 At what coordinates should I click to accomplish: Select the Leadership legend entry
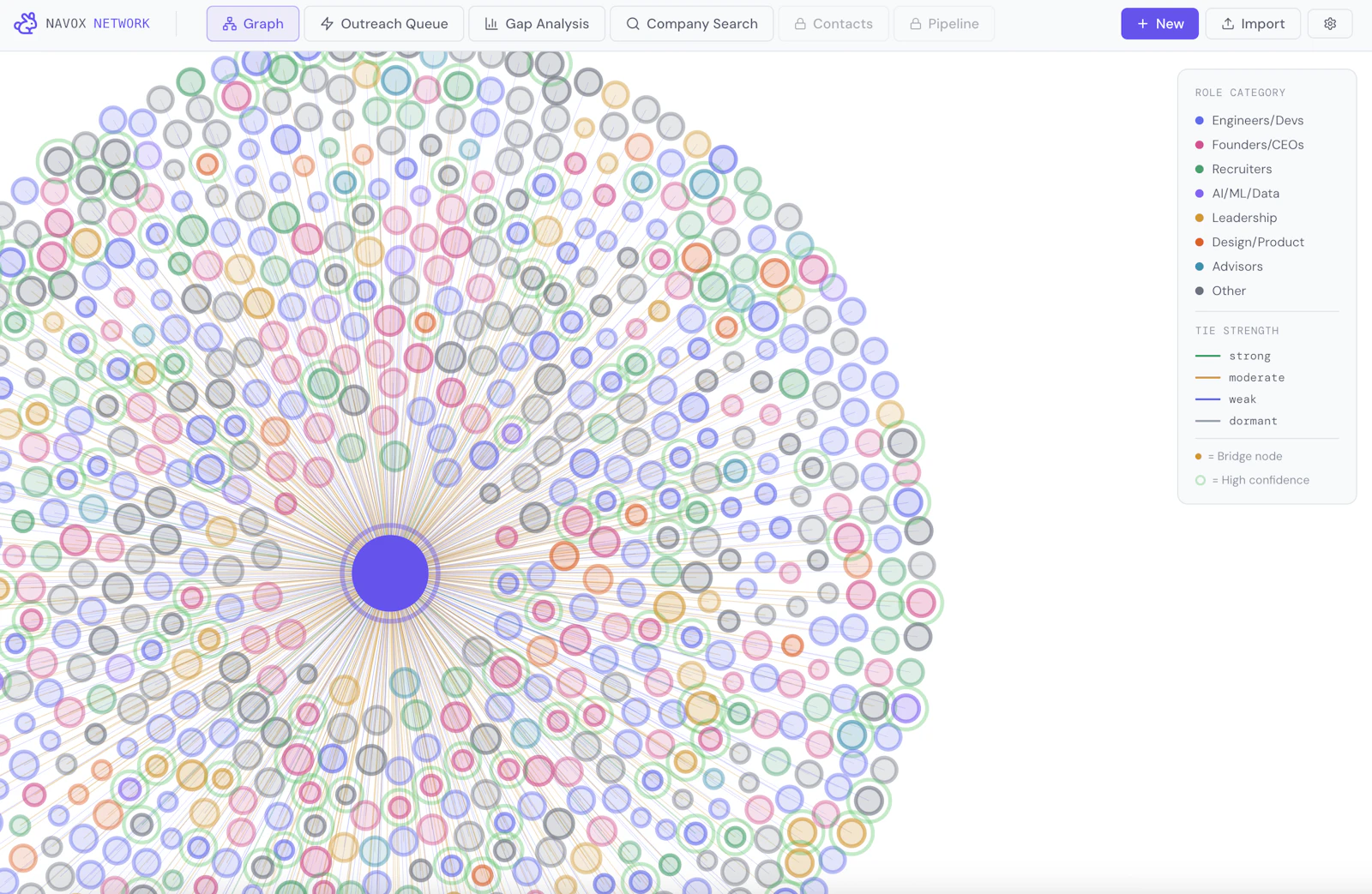1236,218
